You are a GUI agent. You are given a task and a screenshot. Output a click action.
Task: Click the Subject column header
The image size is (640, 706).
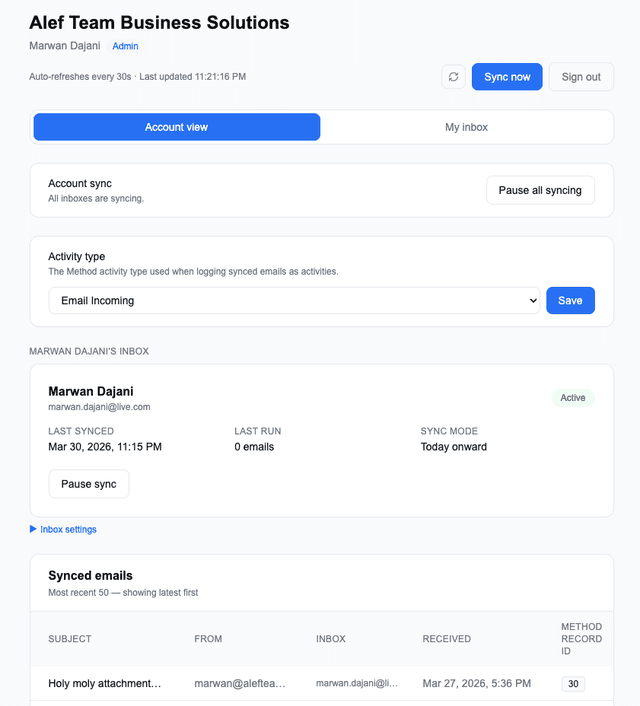click(70, 639)
